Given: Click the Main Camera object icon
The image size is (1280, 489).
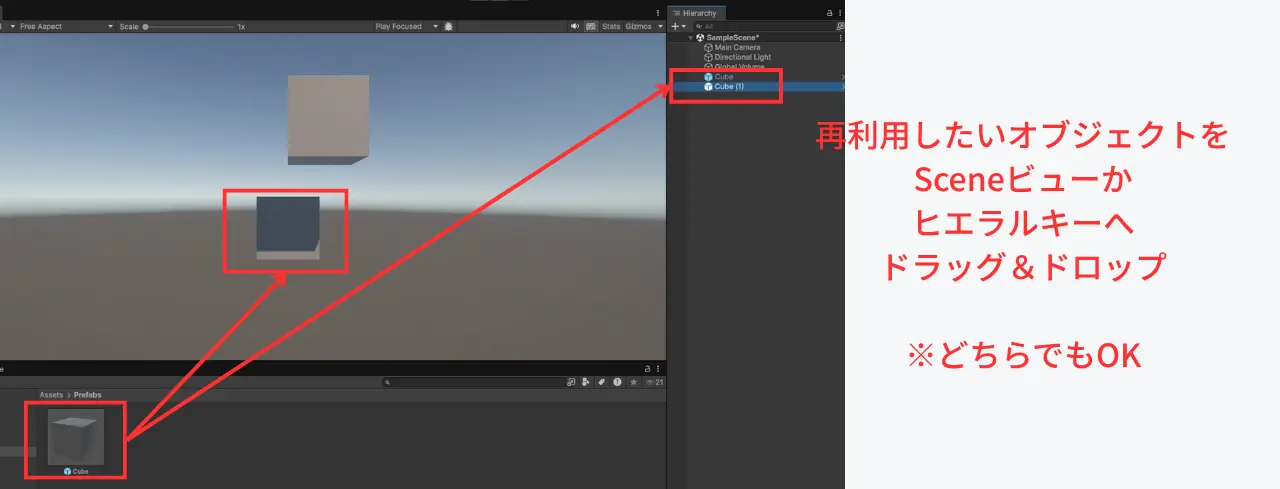Looking at the screenshot, I should click(x=708, y=47).
